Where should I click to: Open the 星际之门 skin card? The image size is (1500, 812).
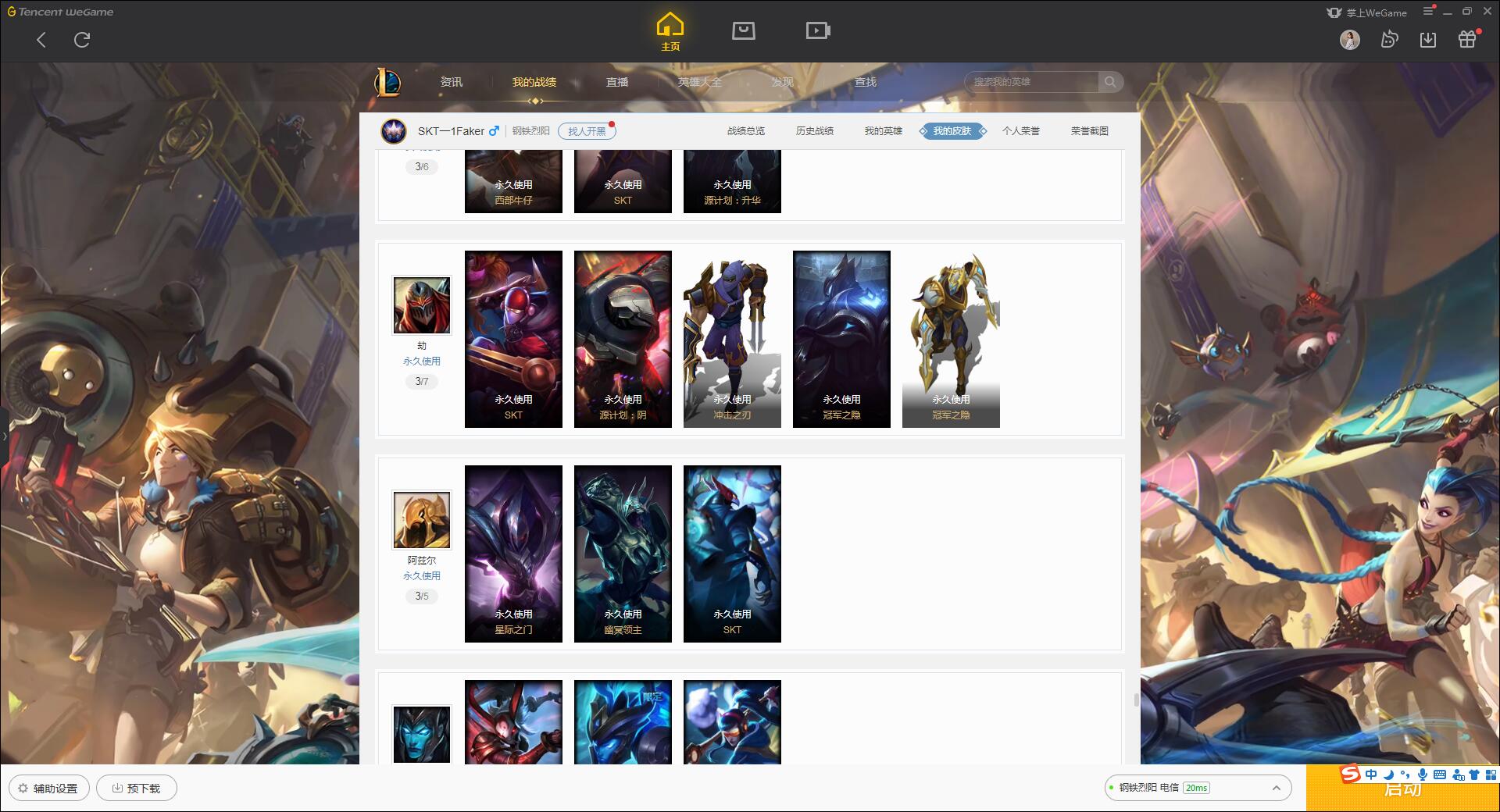click(x=513, y=554)
